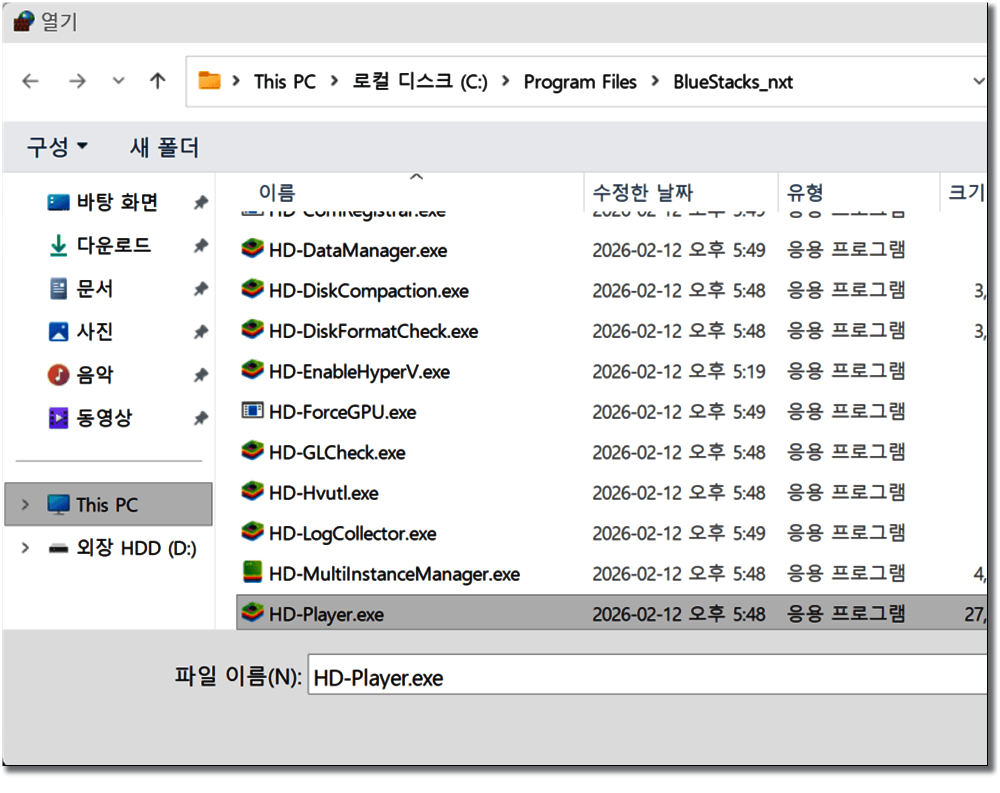Click pin icon next to 사진
The height and width of the screenshot is (793, 1000).
pos(201,332)
